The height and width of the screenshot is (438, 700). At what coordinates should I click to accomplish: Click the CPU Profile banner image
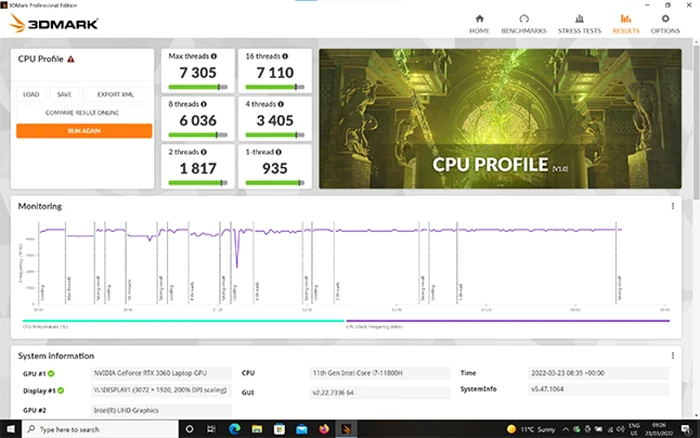coord(500,118)
